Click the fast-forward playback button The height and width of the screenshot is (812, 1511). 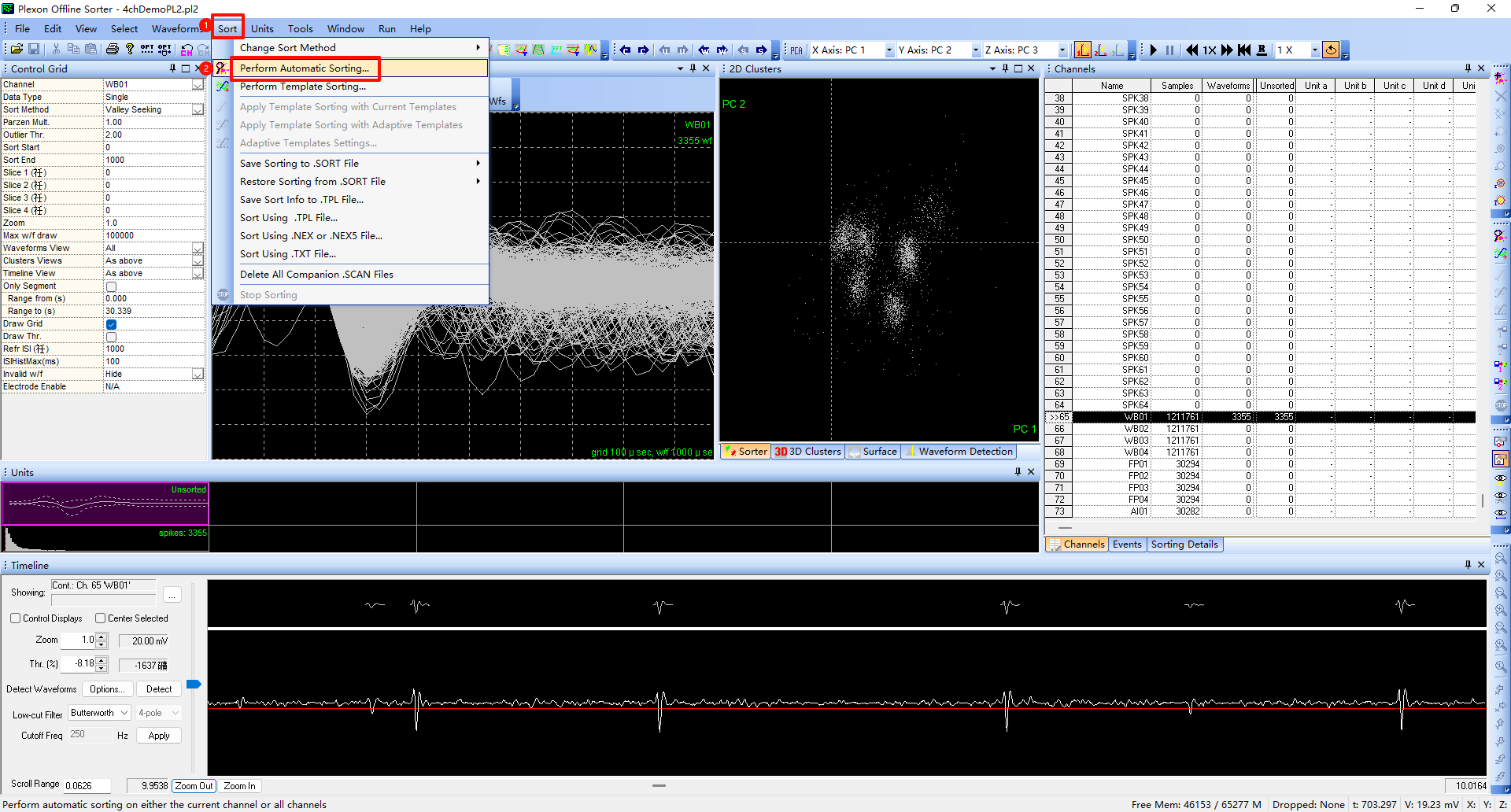pyautogui.click(x=1227, y=50)
